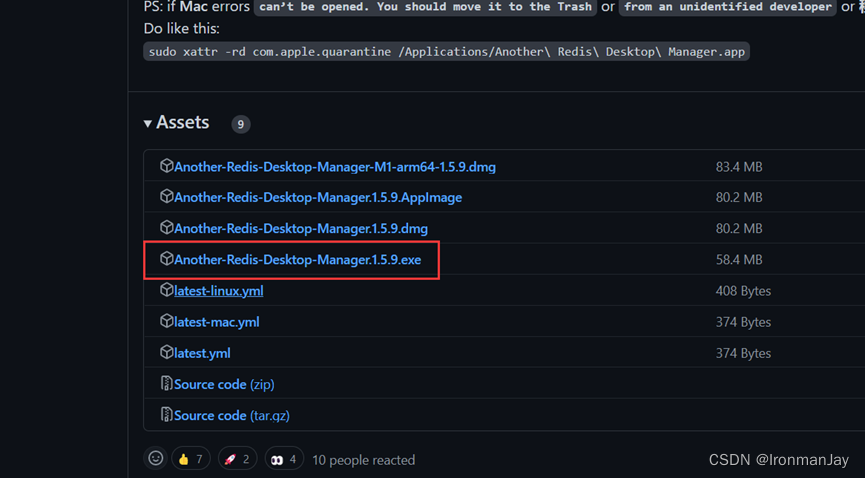This screenshot has height=478, width=865.
Task: Click the 'from an unidentified developer' code snippet
Action: point(728,7)
